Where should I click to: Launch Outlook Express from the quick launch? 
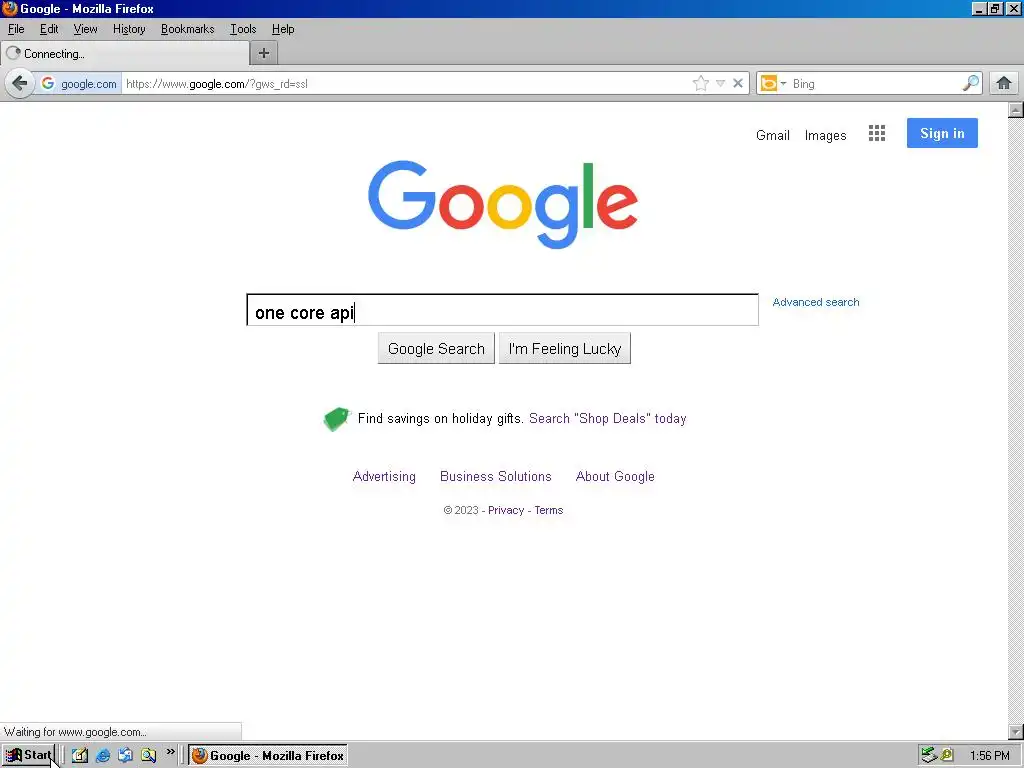(x=125, y=756)
